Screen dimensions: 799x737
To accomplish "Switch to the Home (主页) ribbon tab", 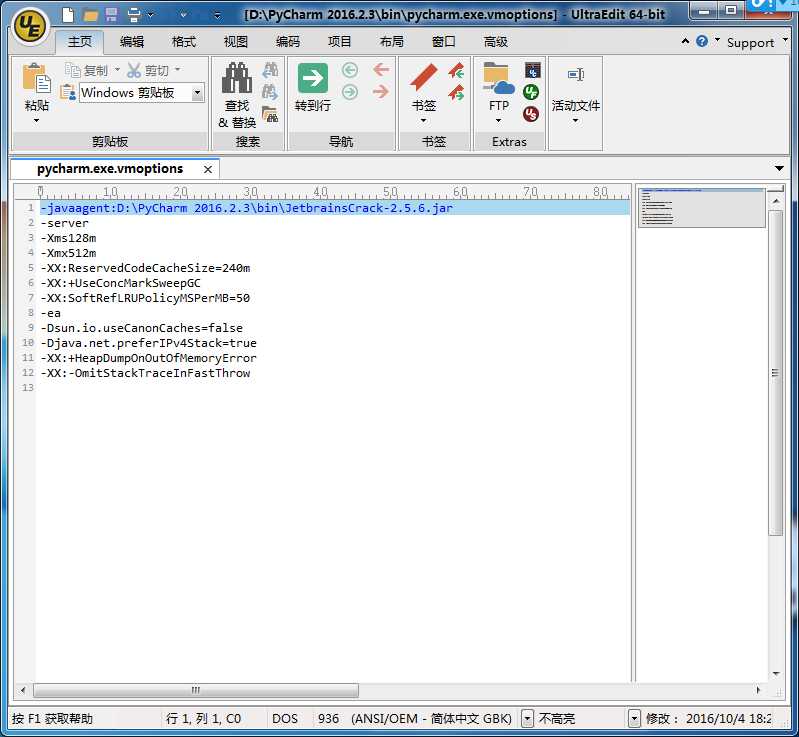I will point(80,41).
